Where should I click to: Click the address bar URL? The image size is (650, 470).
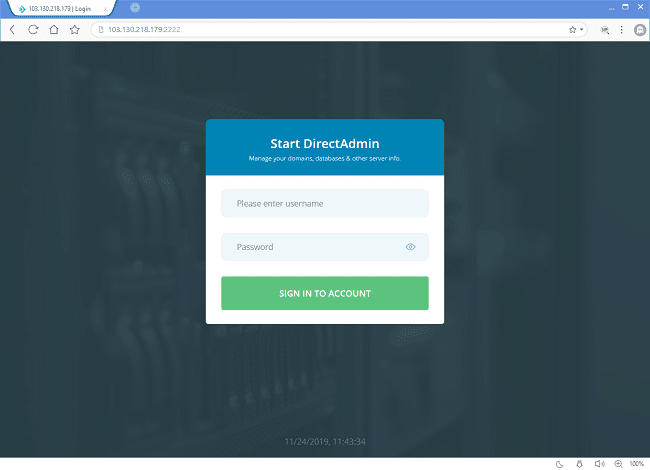tap(300, 30)
